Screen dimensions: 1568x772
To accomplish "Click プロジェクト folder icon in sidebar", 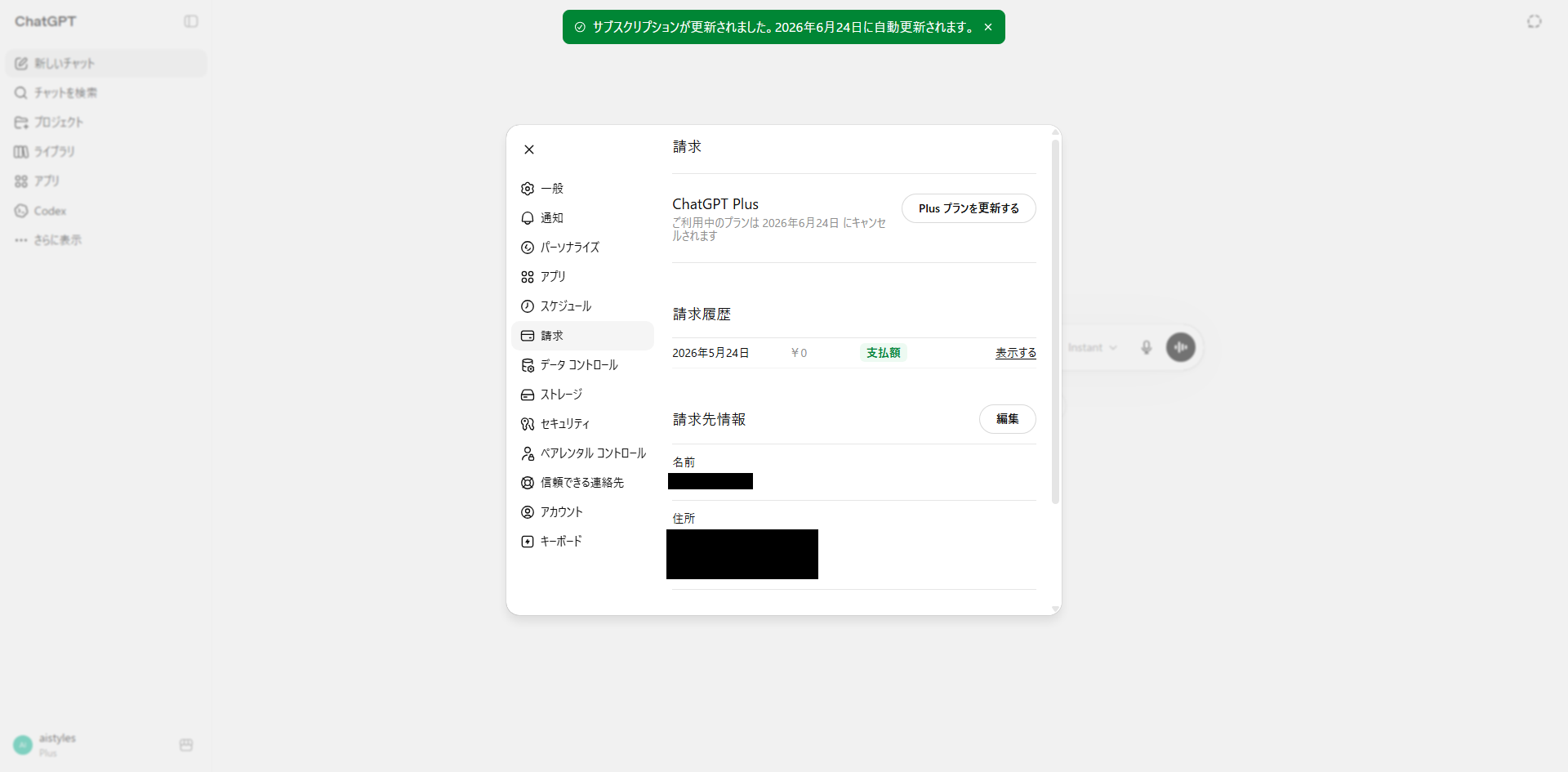I will [x=21, y=122].
